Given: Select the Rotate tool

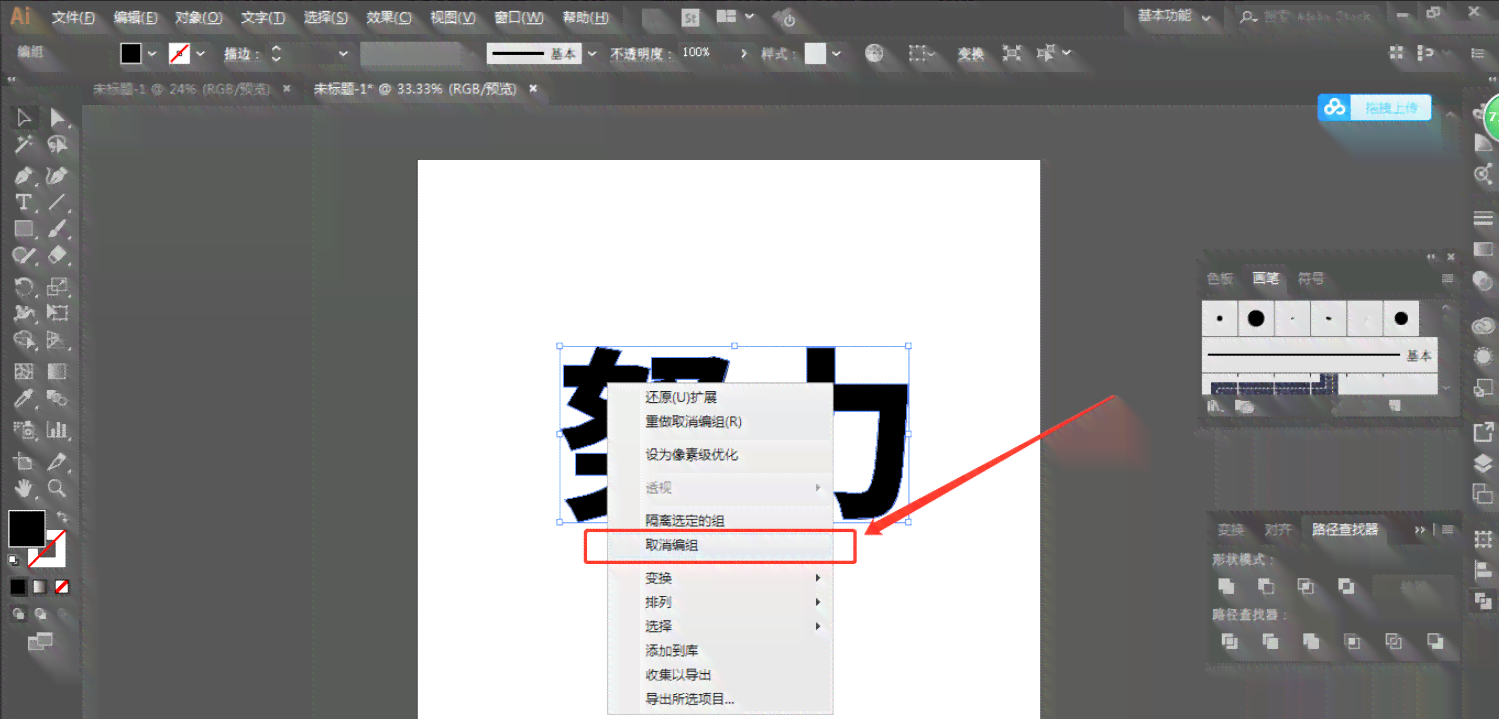Looking at the screenshot, I should click(24, 287).
